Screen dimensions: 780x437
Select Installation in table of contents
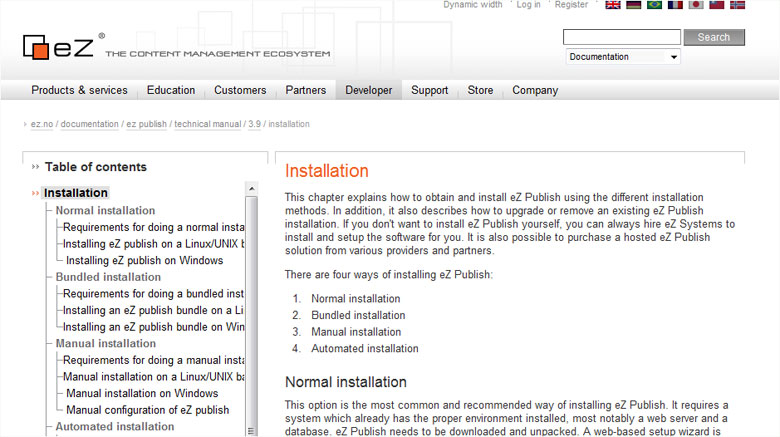(x=76, y=193)
